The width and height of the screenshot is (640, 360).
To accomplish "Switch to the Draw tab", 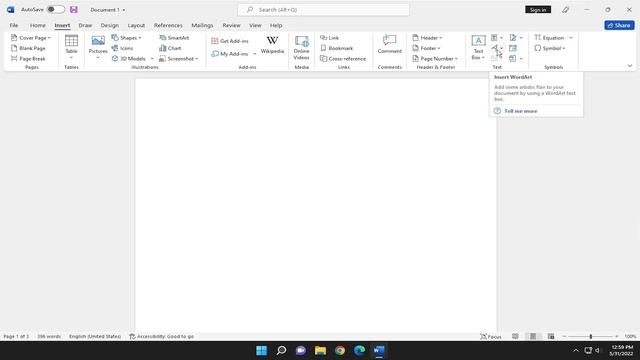I will pyautogui.click(x=85, y=25).
